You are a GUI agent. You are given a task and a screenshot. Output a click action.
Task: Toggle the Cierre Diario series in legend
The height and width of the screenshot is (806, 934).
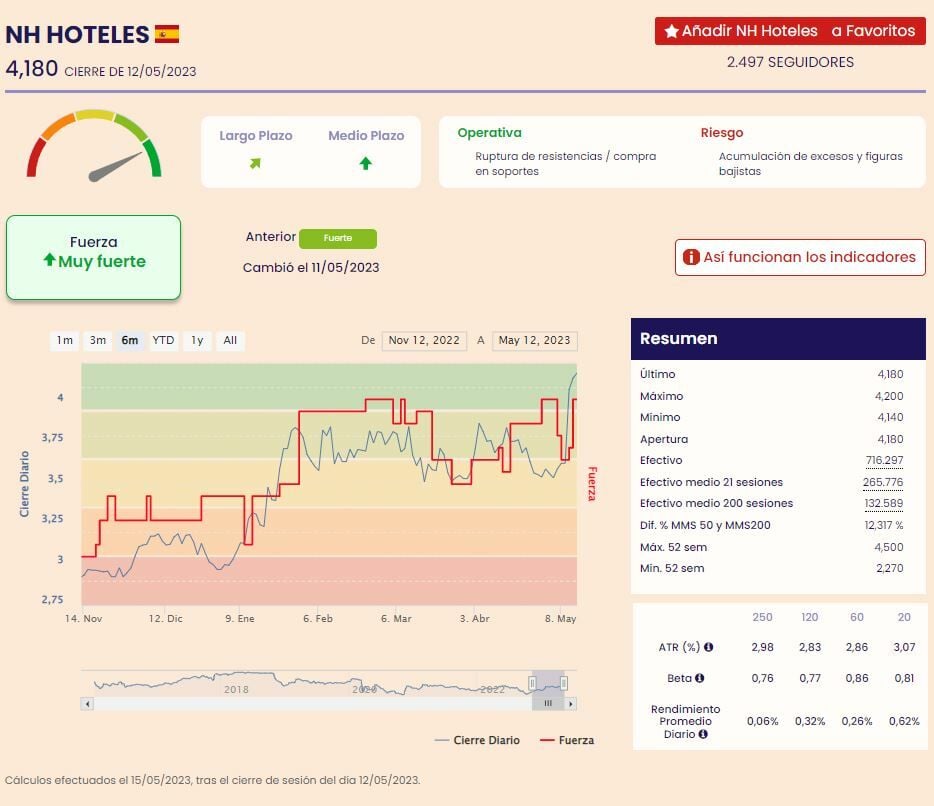478,740
